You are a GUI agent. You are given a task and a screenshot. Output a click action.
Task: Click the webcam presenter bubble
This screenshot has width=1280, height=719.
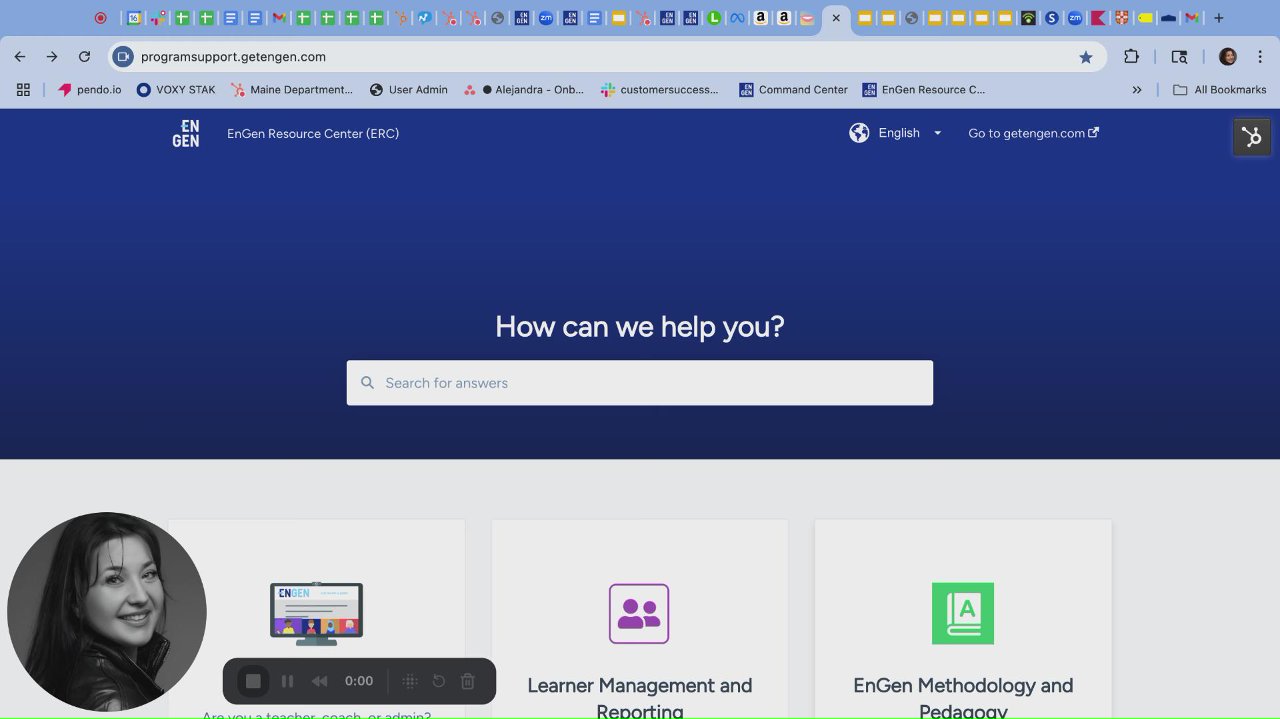click(107, 612)
